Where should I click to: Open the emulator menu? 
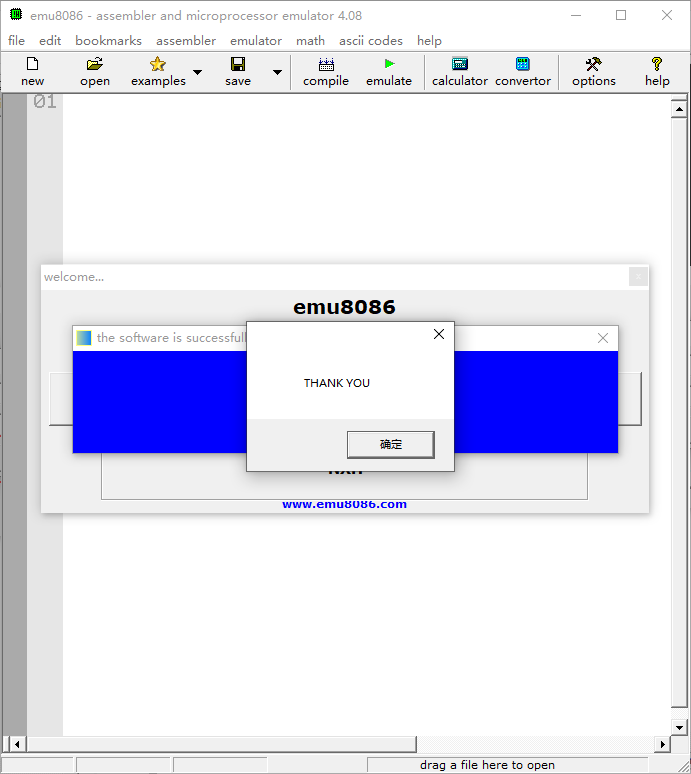[x=256, y=40]
